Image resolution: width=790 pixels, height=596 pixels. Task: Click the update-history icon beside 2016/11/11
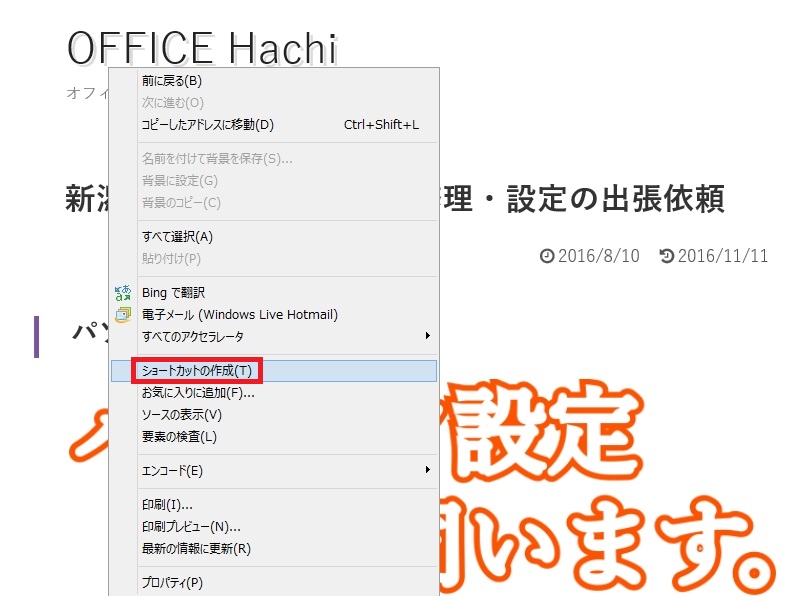666,256
